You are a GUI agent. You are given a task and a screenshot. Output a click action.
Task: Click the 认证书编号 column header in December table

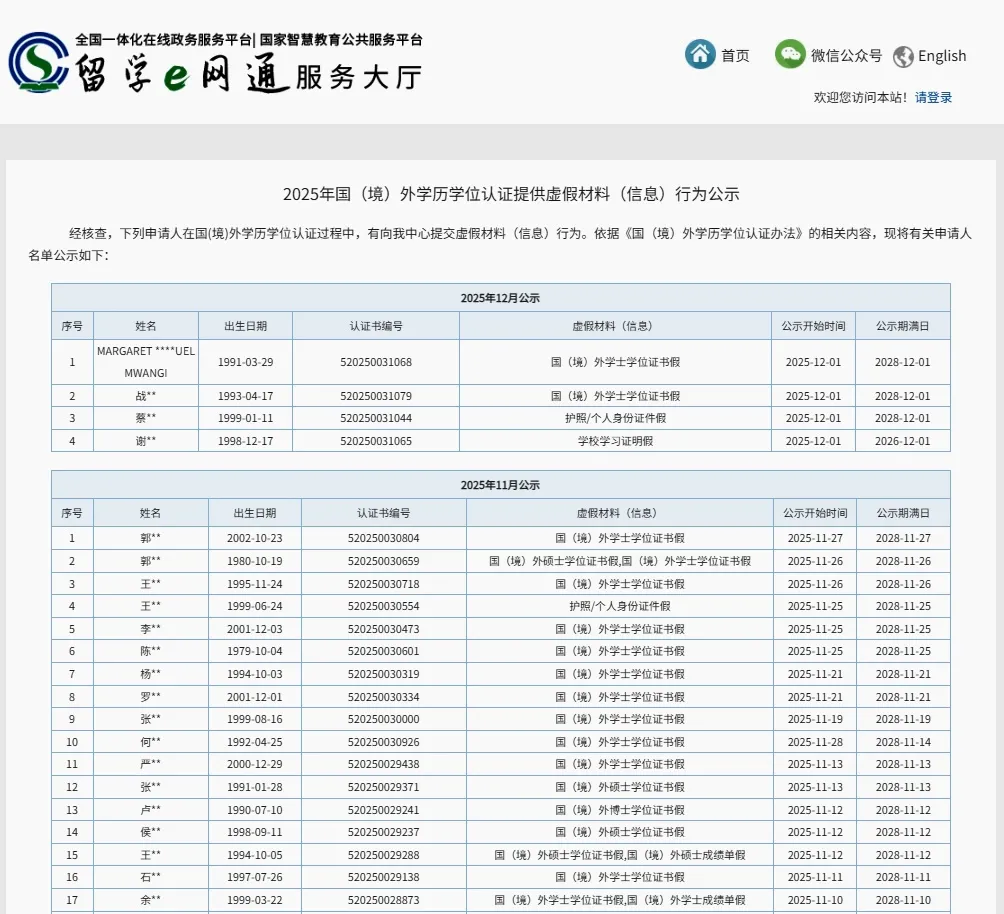tap(376, 326)
